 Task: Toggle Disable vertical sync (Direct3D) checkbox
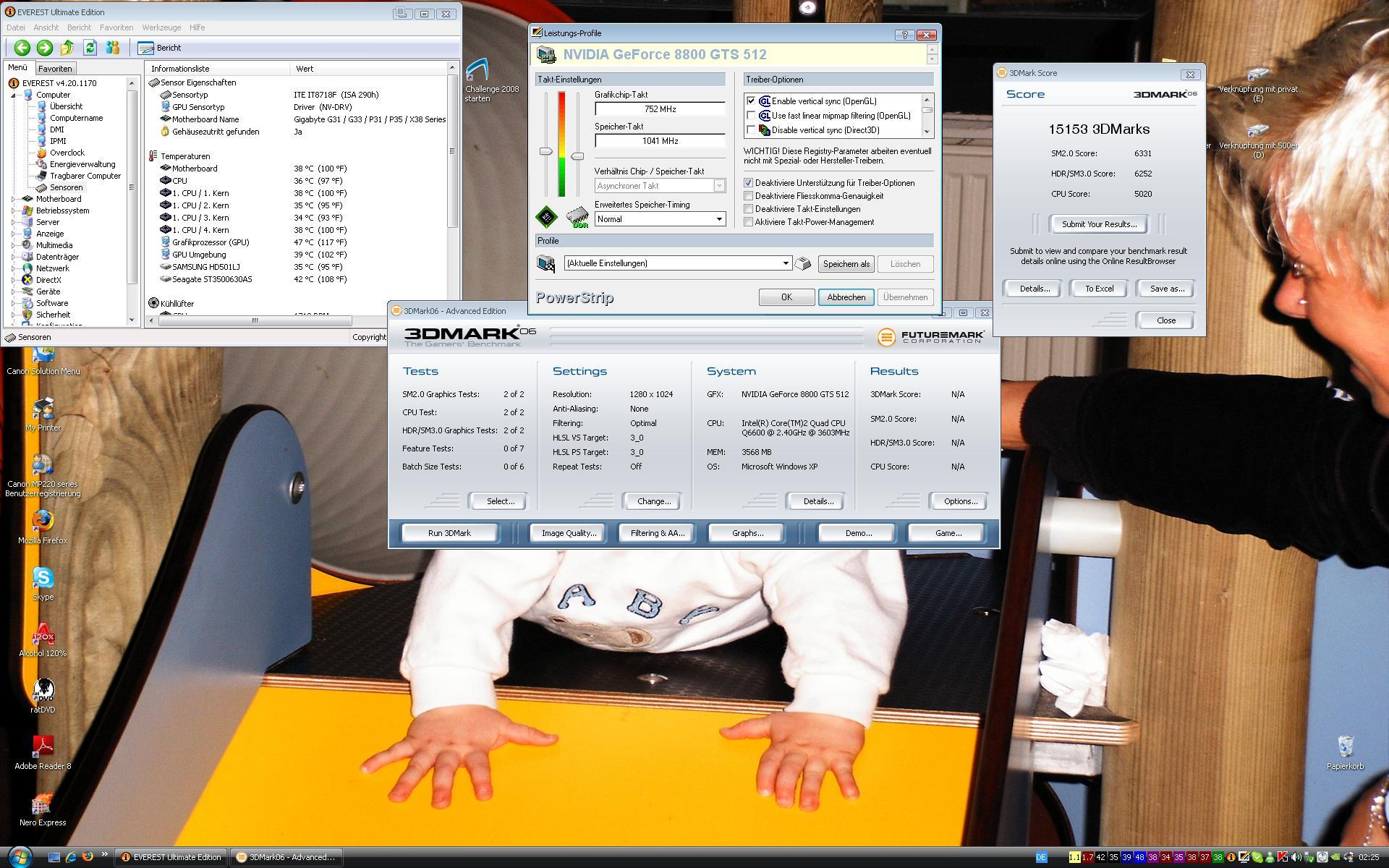(x=751, y=130)
